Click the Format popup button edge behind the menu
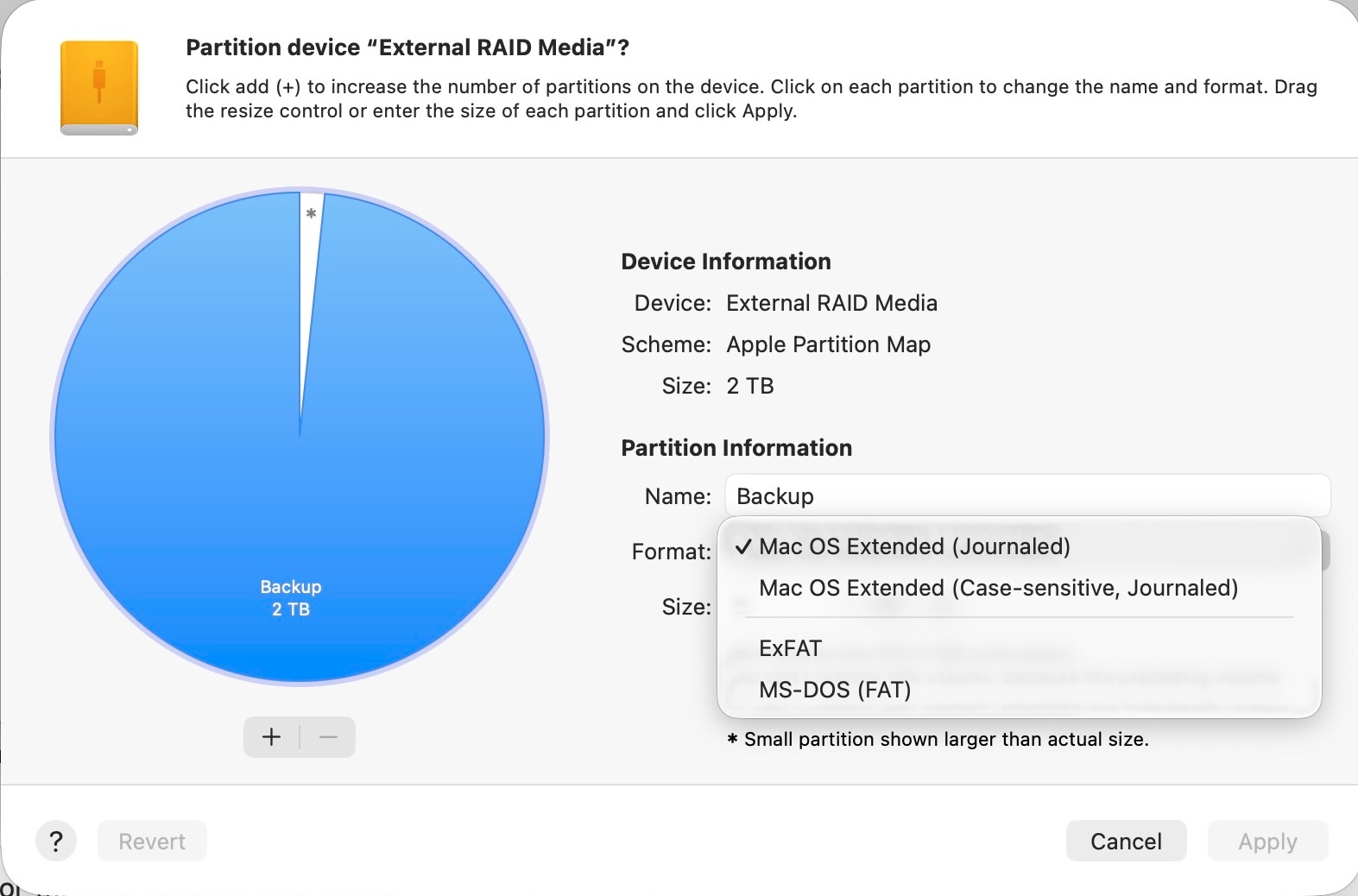Screen dimensions: 1358x896 click(1325, 552)
